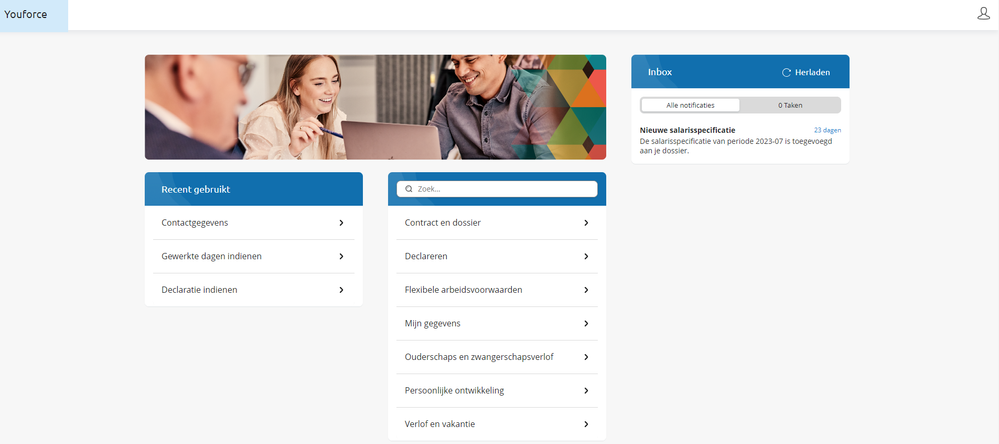The width and height of the screenshot is (999, 444).
Task: Expand Contract en dossier via chevron
Action: (586, 223)
